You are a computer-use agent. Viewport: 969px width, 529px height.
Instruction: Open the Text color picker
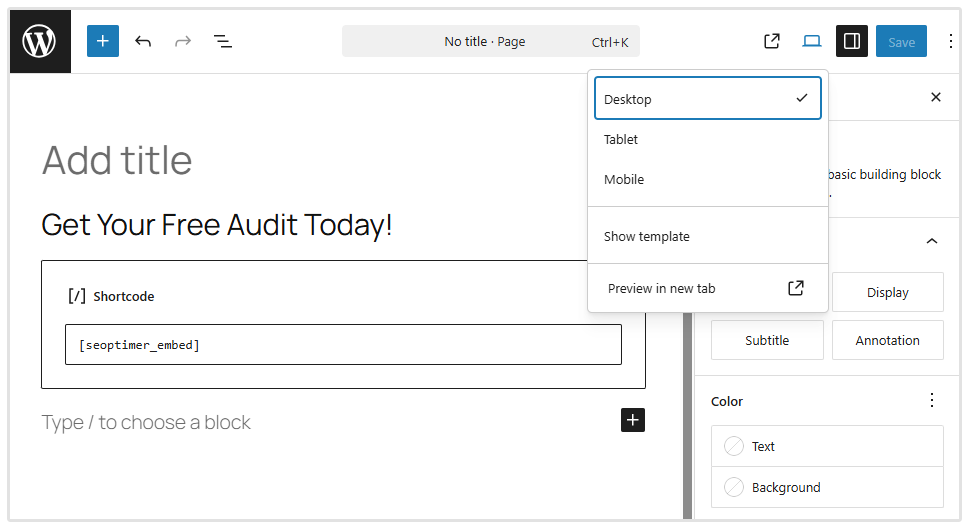tap(827, 446)
